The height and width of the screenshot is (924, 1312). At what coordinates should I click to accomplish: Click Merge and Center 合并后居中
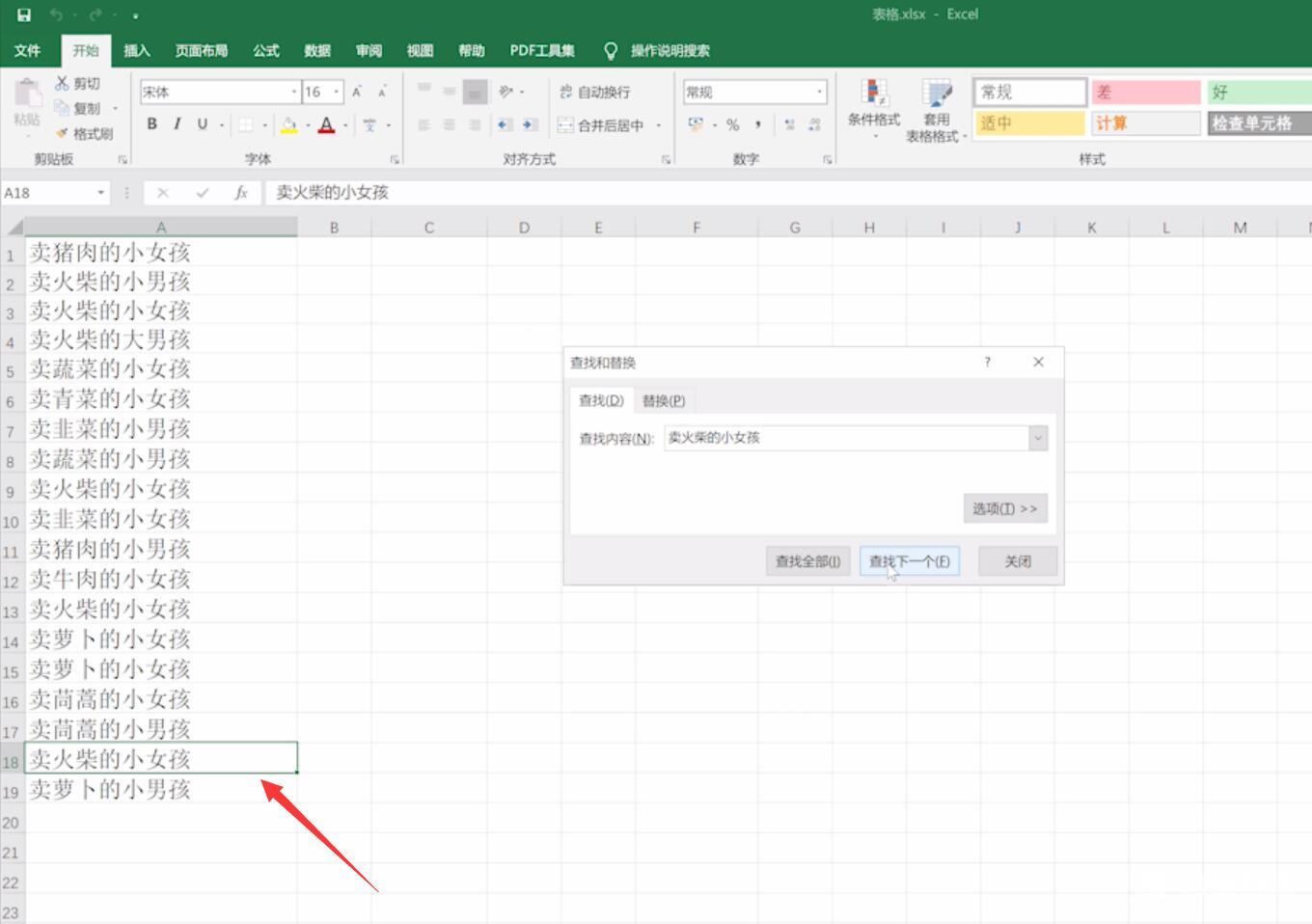pos(601,125)
